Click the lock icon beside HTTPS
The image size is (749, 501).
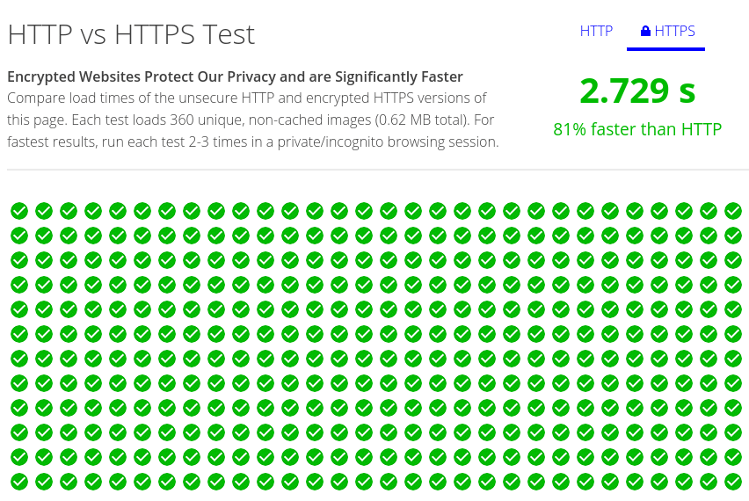[646, 31]
